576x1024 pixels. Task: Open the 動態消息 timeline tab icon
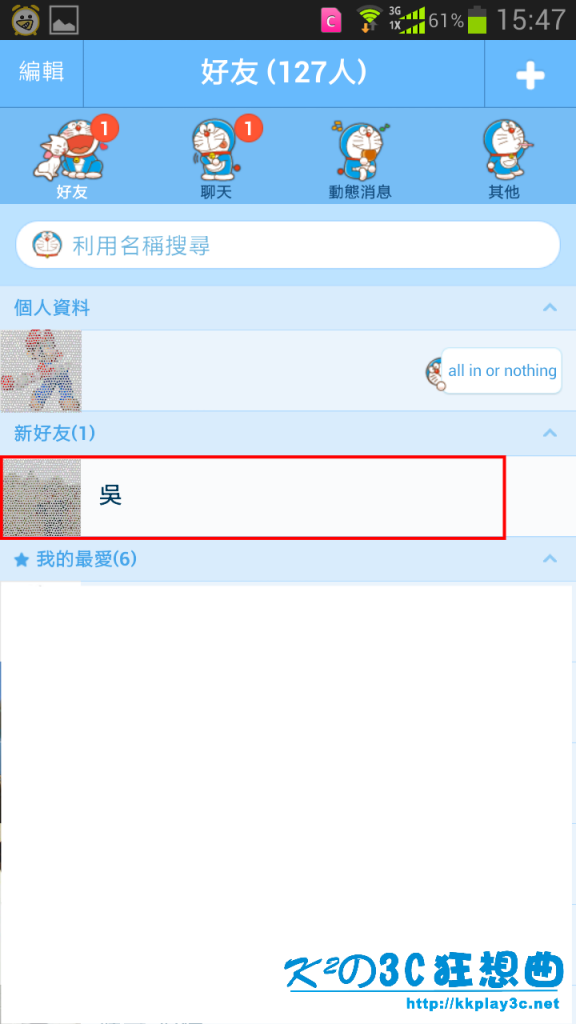pyautogui.click(x=360, y=157)
